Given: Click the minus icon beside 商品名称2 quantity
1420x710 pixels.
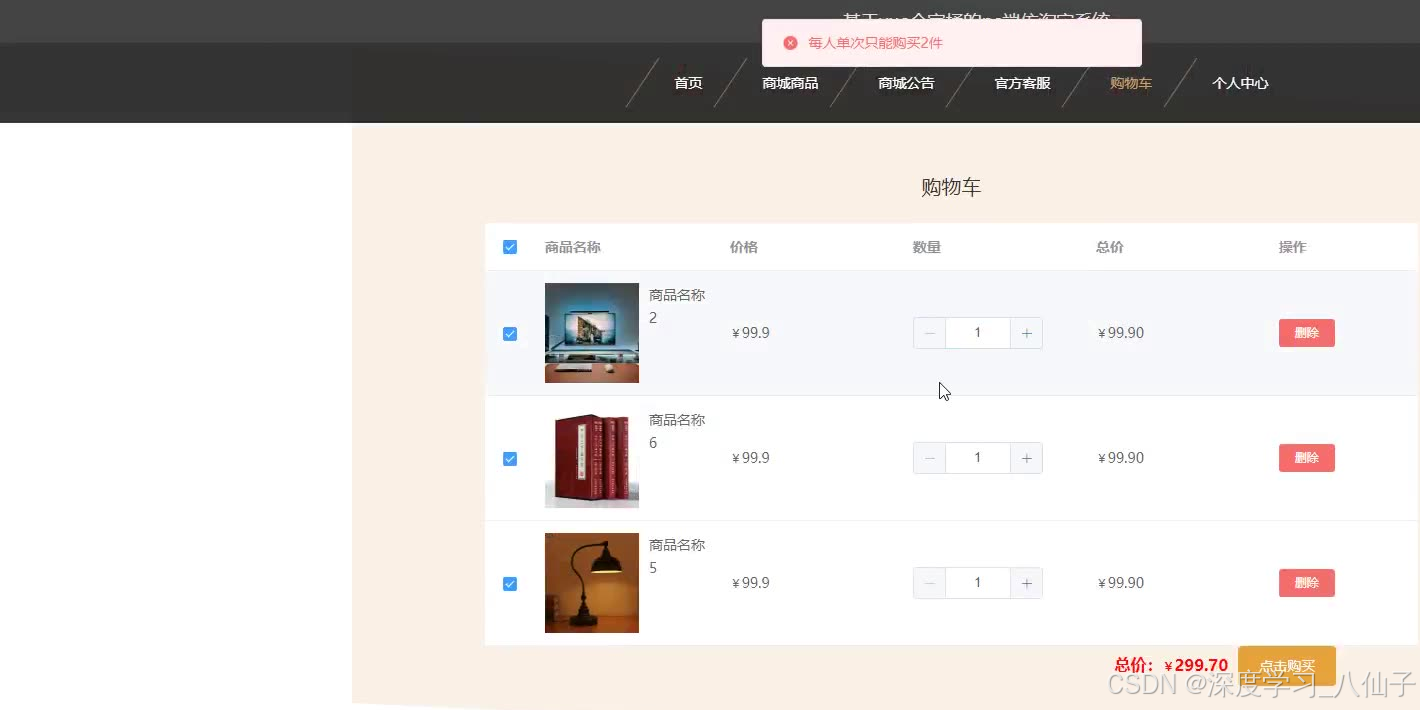Looking at the screenshot, I should 929,333.
